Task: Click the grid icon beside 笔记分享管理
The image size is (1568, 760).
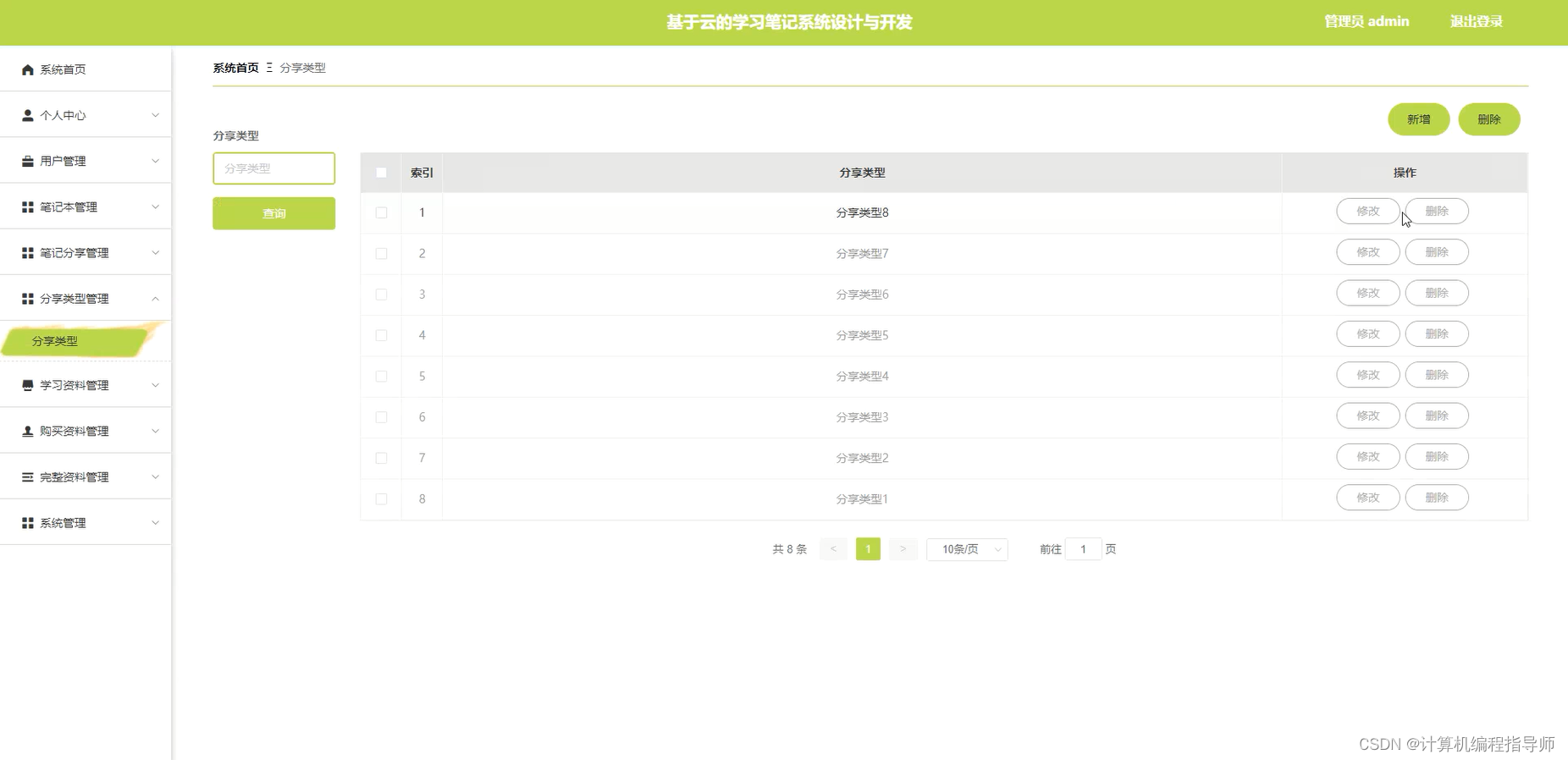Action: pyautogui.click(x=28, y=253)
